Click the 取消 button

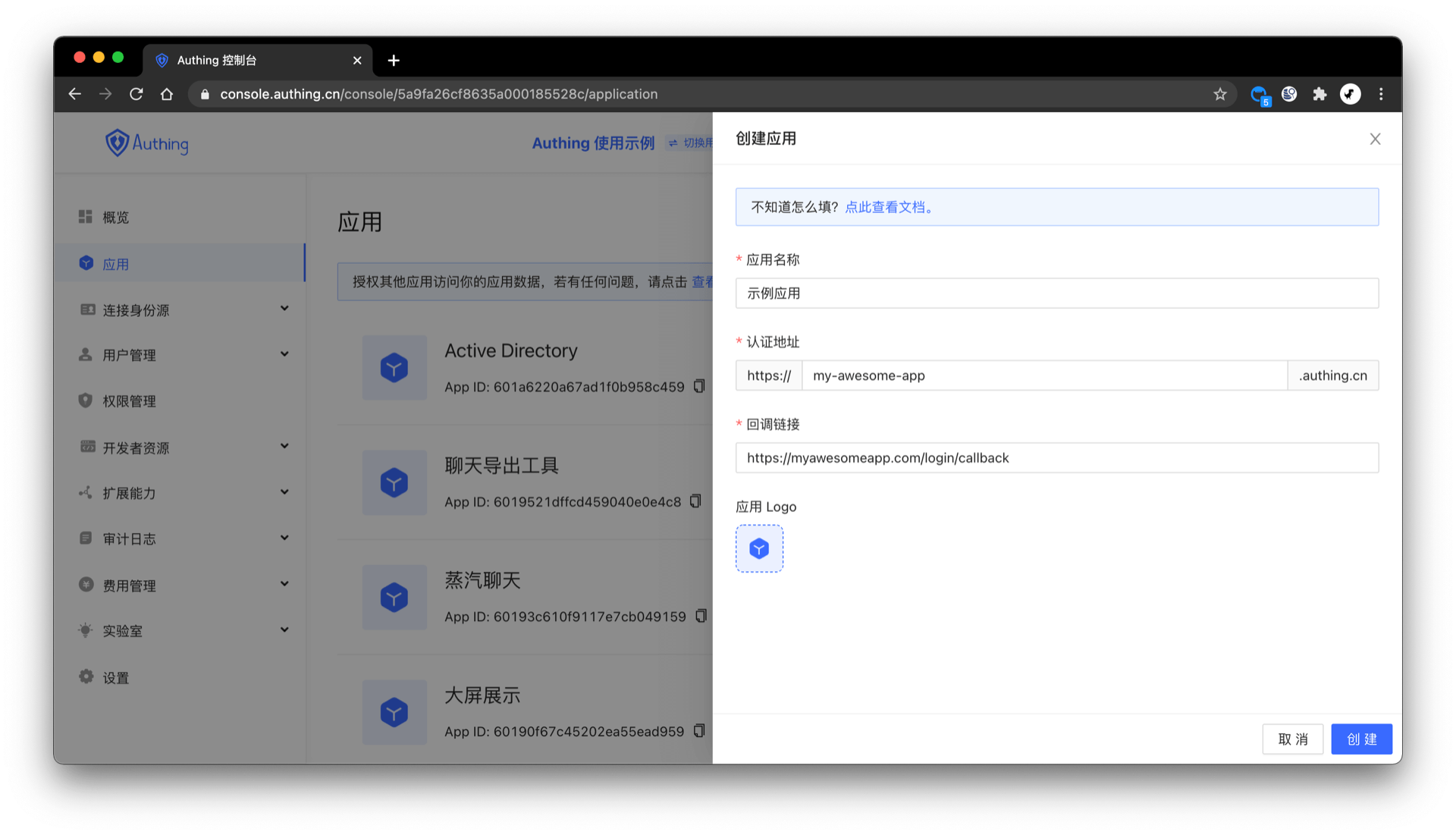pyautogui.click(x=1292, y=739)
